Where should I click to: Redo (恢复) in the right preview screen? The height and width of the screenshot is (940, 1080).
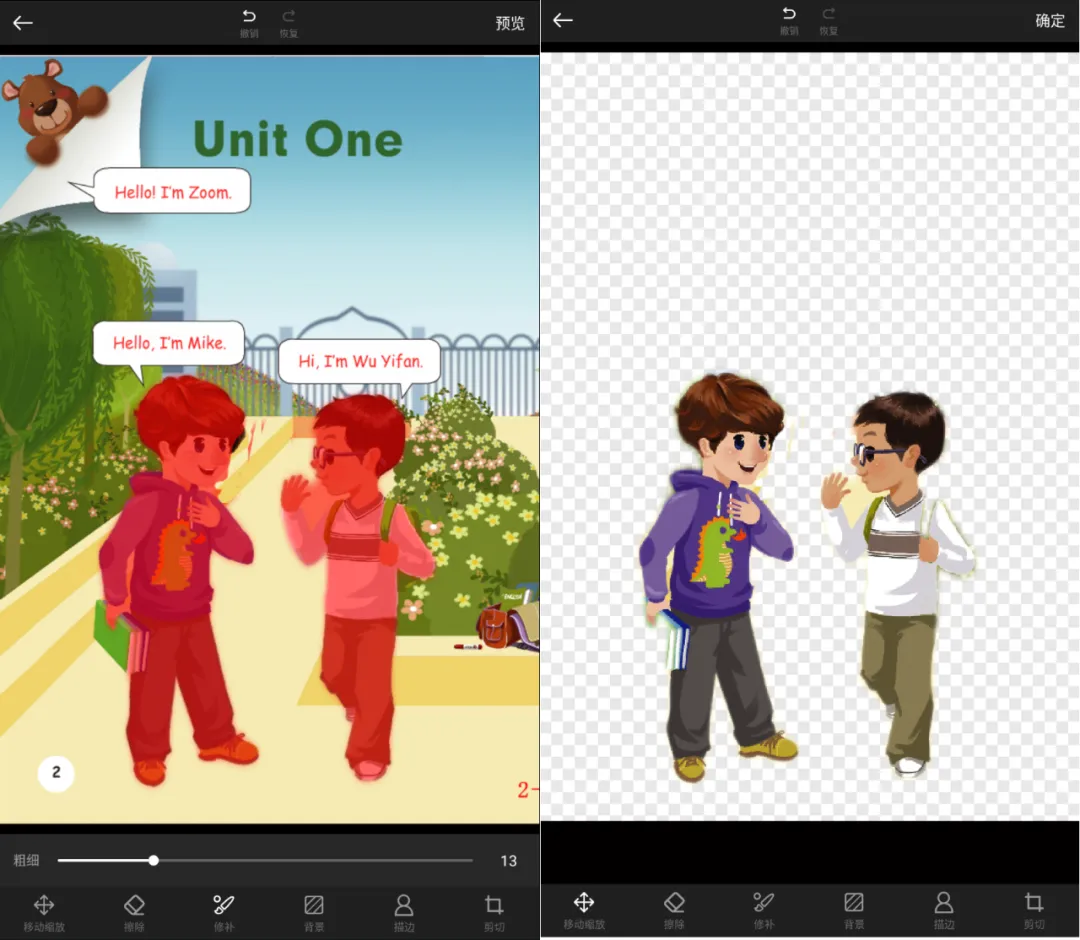(829, 21)
